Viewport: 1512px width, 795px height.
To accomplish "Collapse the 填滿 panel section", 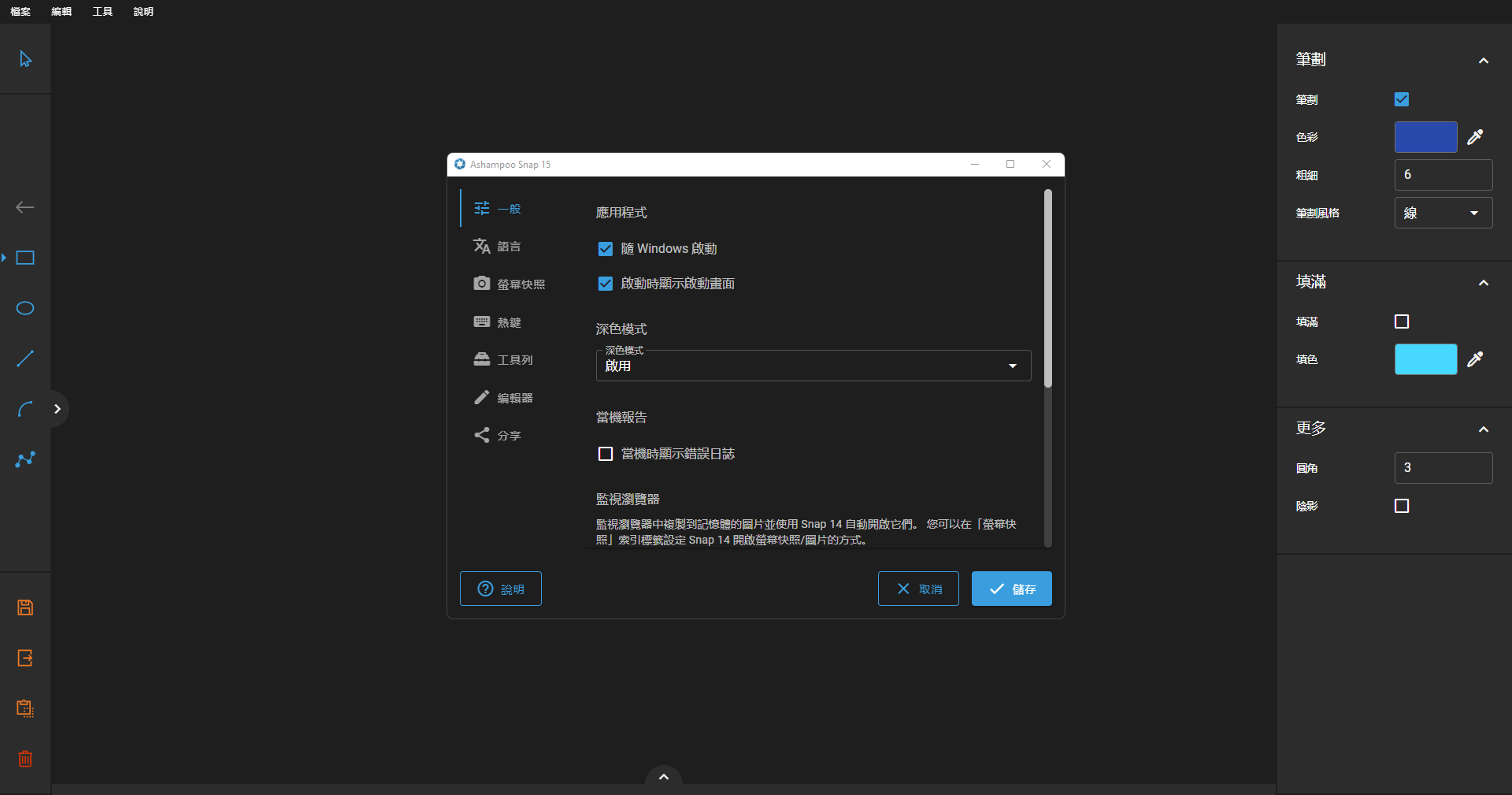I will (x=1483, y=282).
